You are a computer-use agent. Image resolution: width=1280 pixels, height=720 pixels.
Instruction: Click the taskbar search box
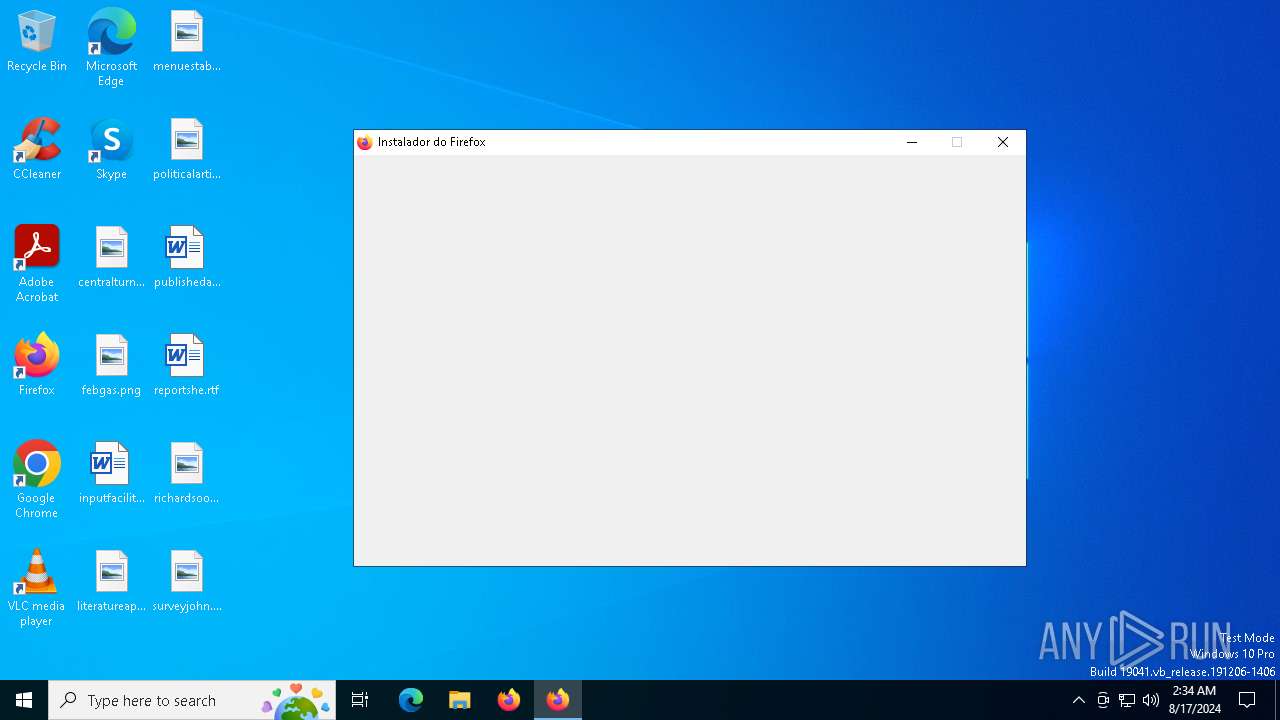pyautogui.click(x=192, y=700)
